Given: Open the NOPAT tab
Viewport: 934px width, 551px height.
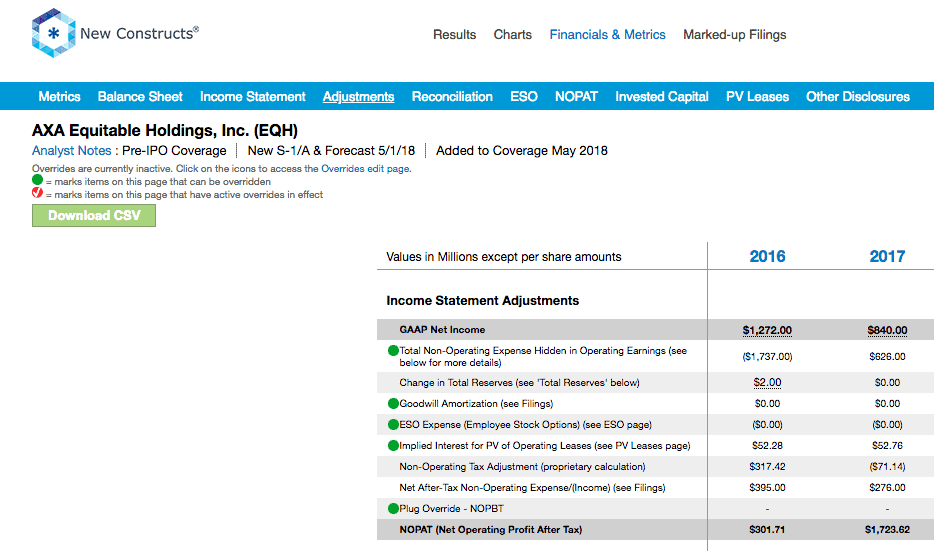Looking at the screenshot, I should coord(576,96).
